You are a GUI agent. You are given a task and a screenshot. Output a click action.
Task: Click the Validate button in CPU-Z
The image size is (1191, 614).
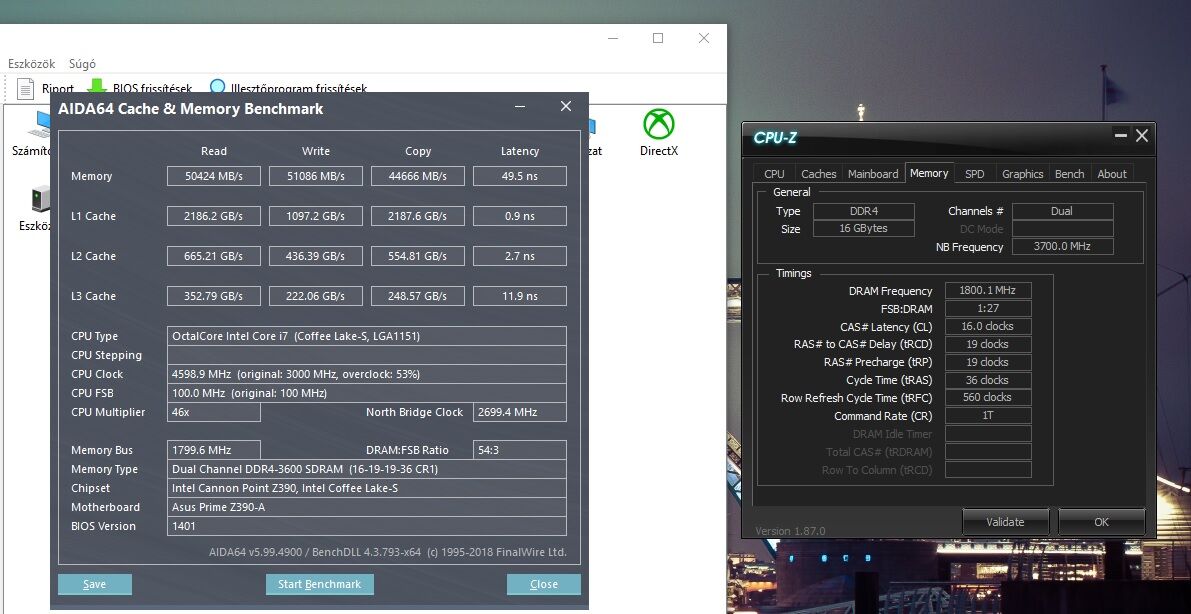1005,522
